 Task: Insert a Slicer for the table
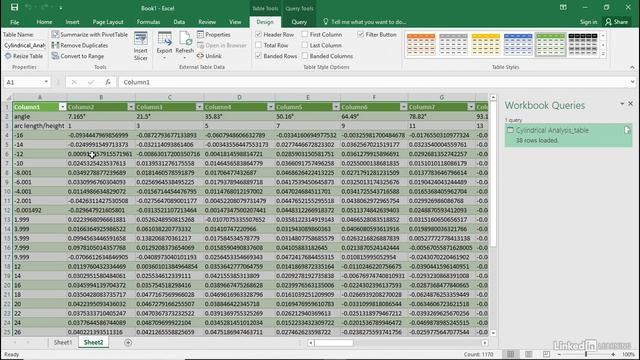[x=141, y=47]
